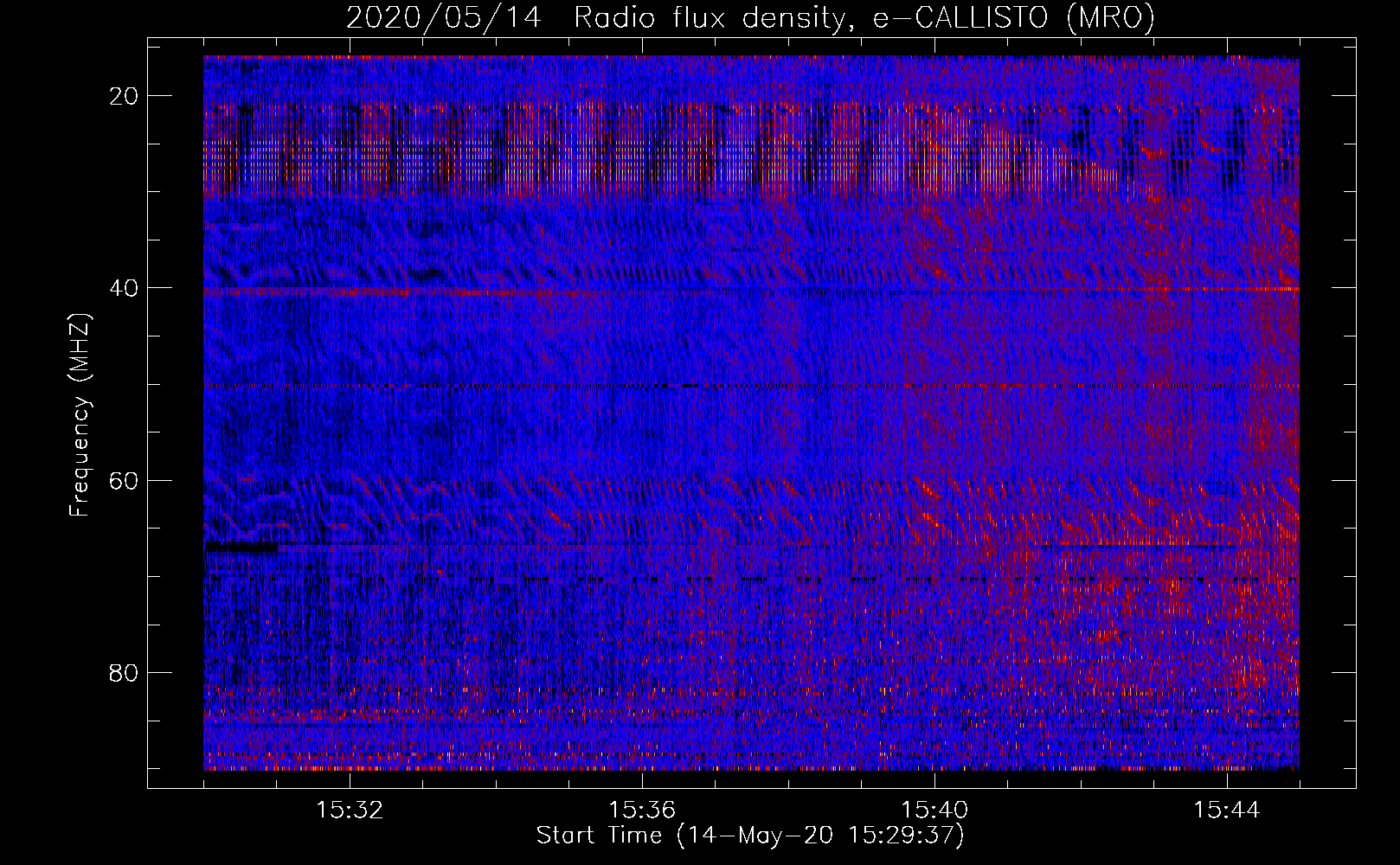Click the '15:36' time tick label
This screenshot has width=1400, height=865.
tap(642, 810)
